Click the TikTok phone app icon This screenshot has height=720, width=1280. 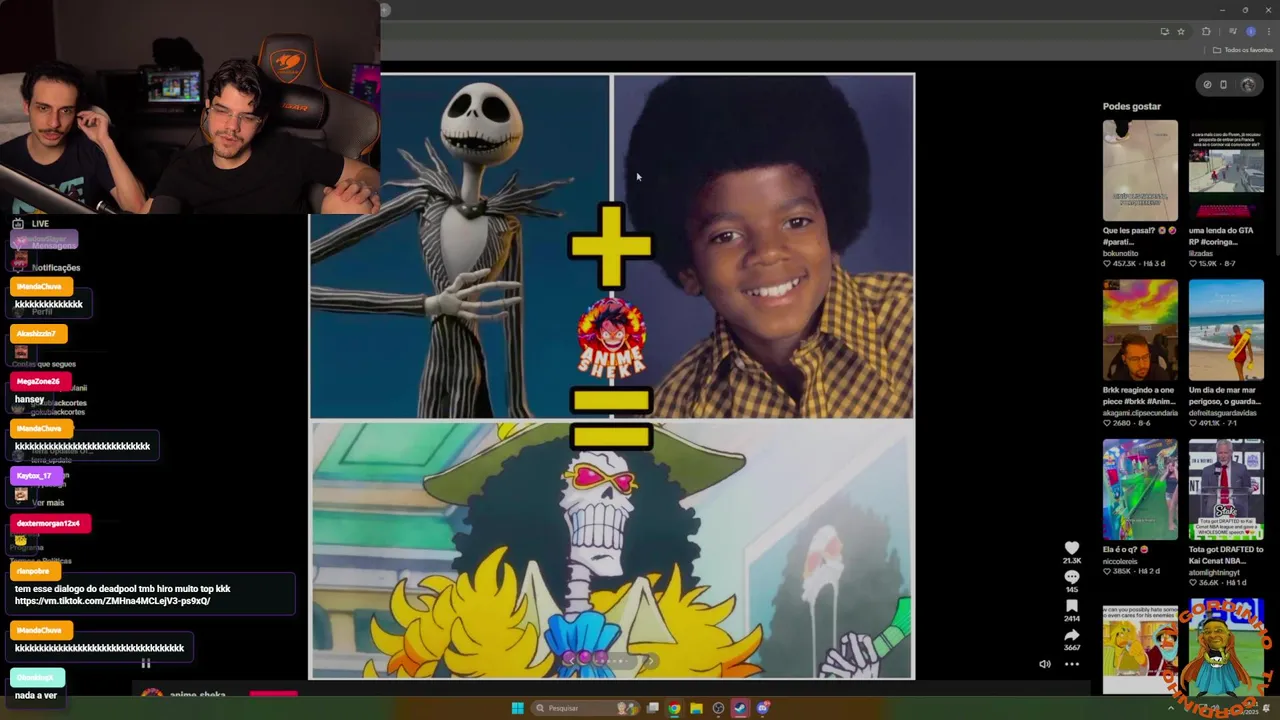coord(1223,85)
